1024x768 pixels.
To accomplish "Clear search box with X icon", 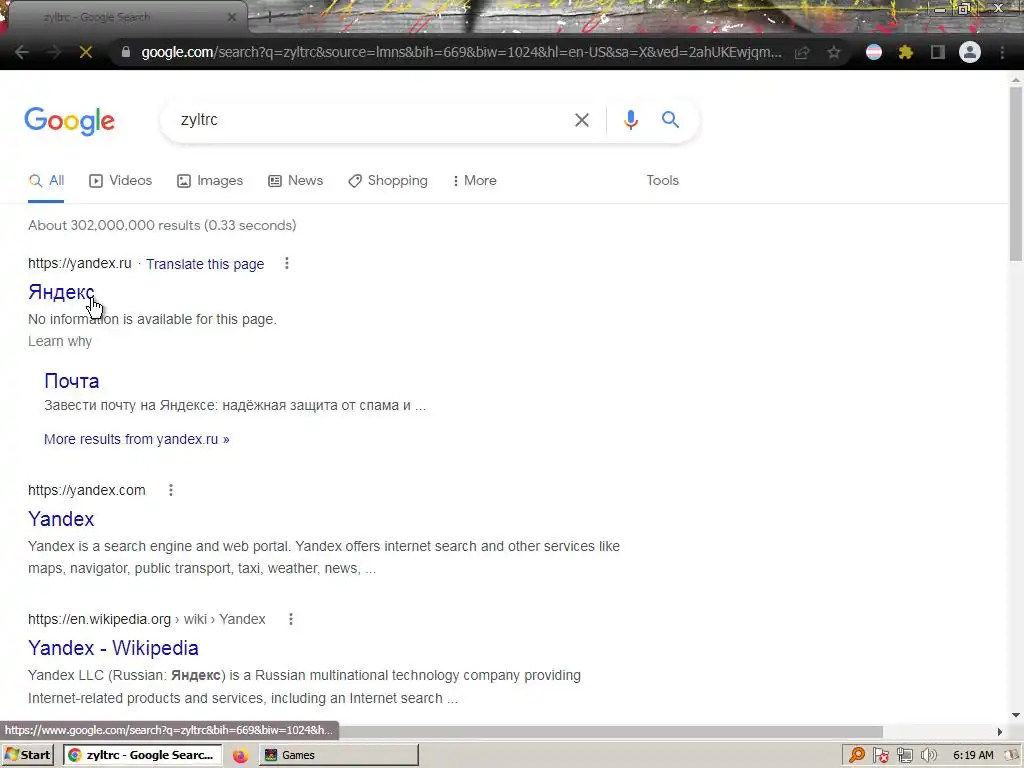I will pos(581,120).
